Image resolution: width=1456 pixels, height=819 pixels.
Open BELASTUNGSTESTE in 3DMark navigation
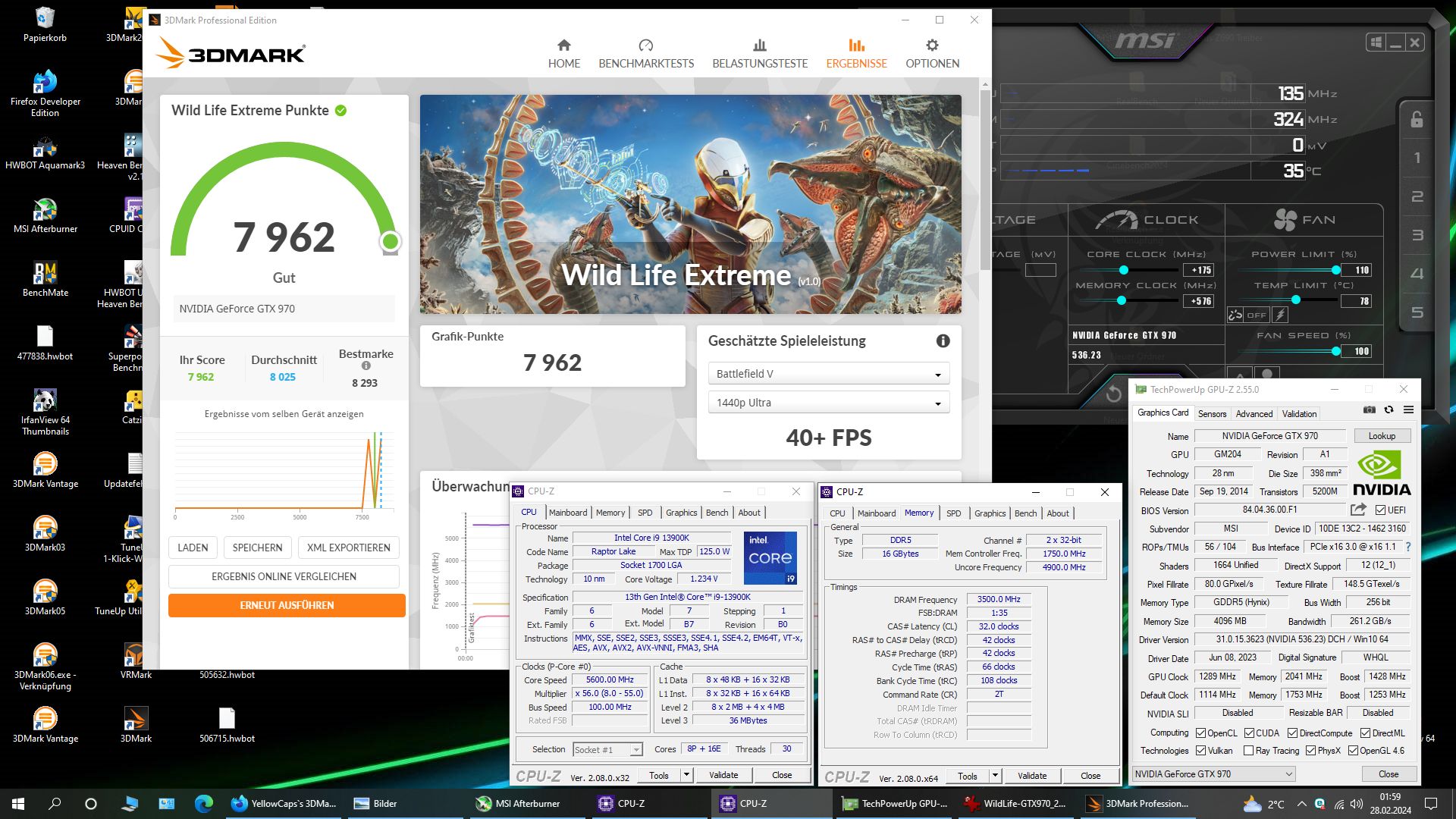pyautogui.click(x=760, y=54)
